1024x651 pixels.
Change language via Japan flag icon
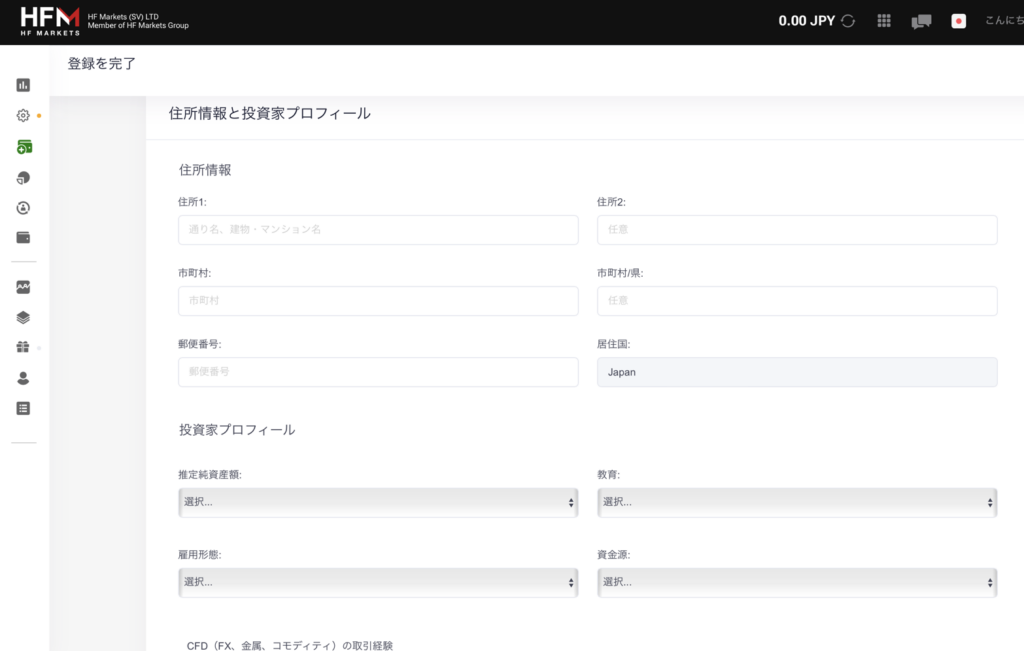click(x=958, y=21)
